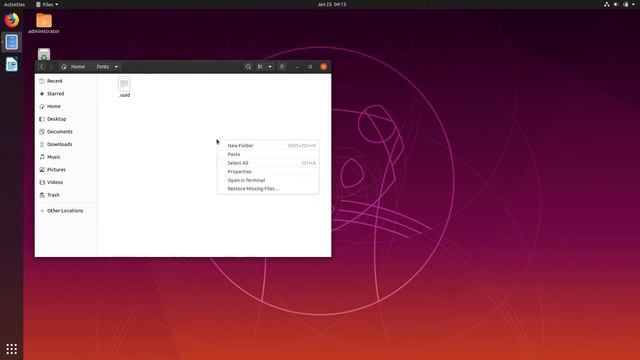Maximize the Files window

pos(310,67)
